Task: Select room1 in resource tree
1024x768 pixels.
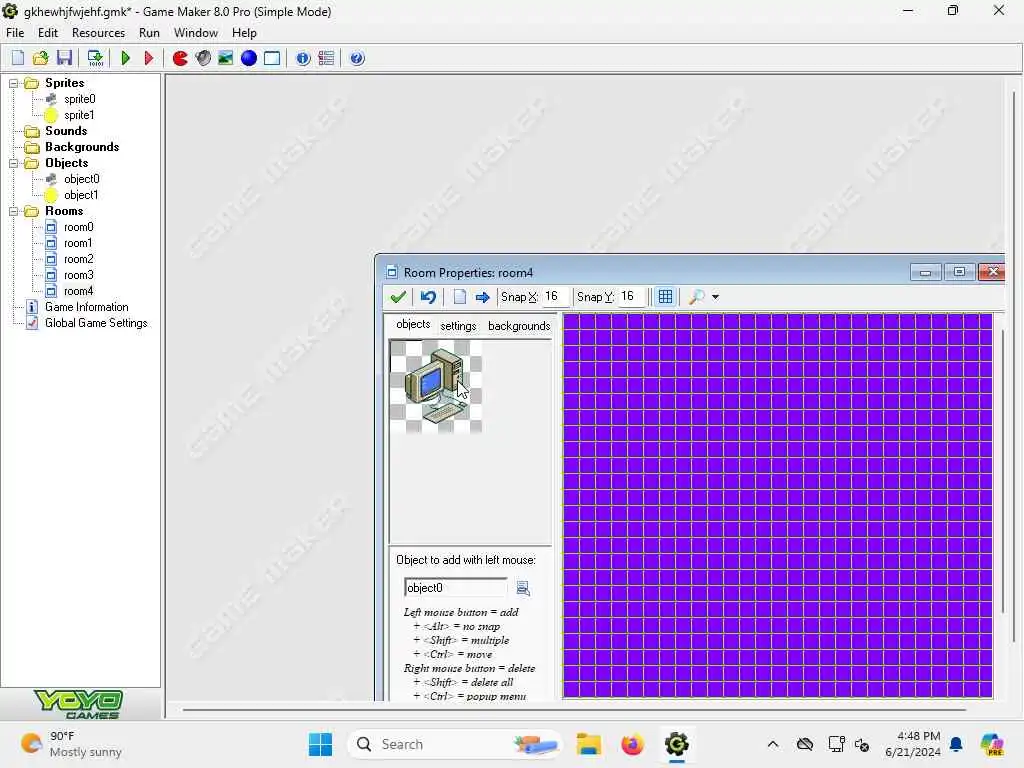Action: [78, 243]
